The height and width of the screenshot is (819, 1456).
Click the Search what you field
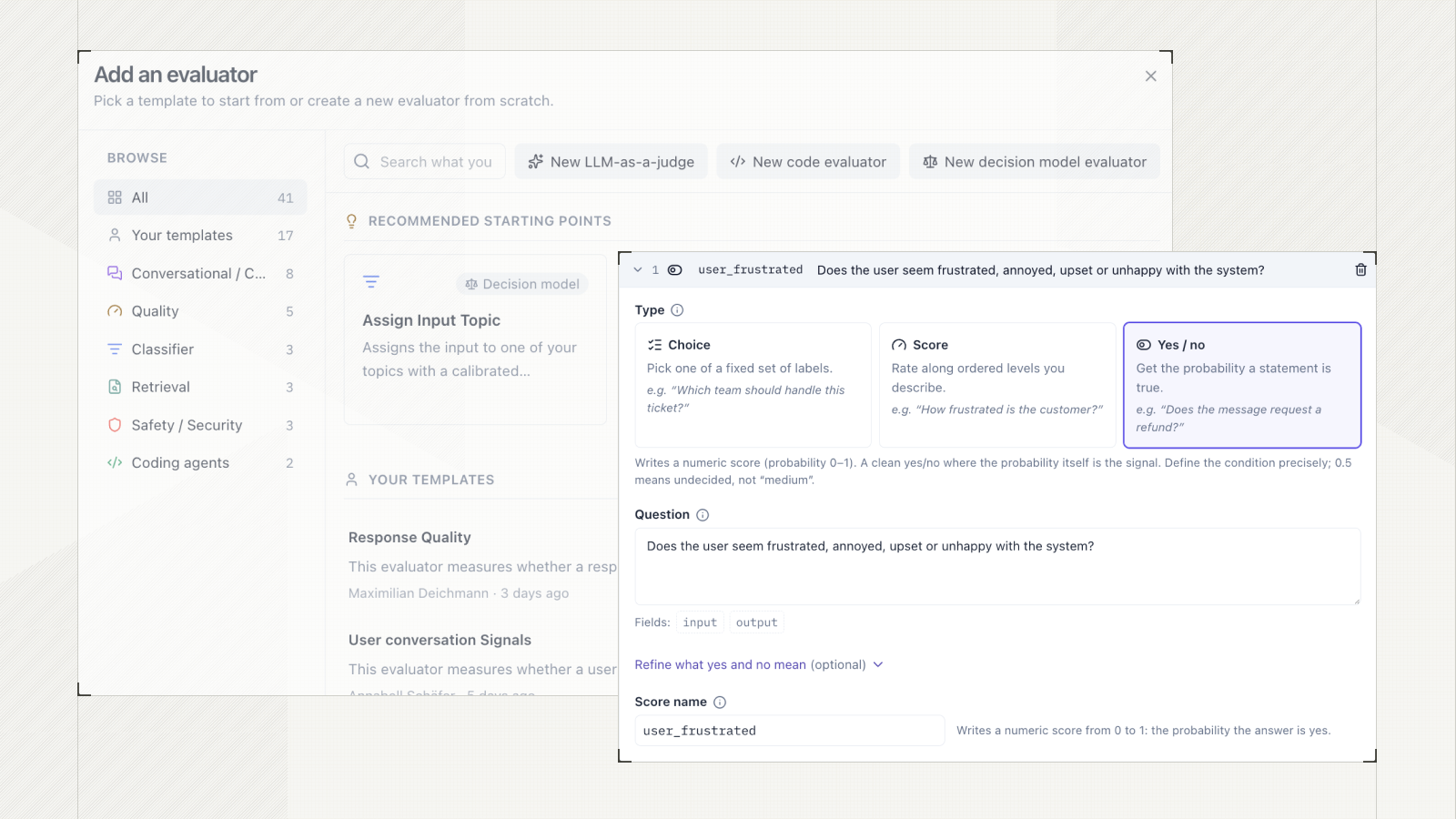pyautogui.click(x=425, y=161)
